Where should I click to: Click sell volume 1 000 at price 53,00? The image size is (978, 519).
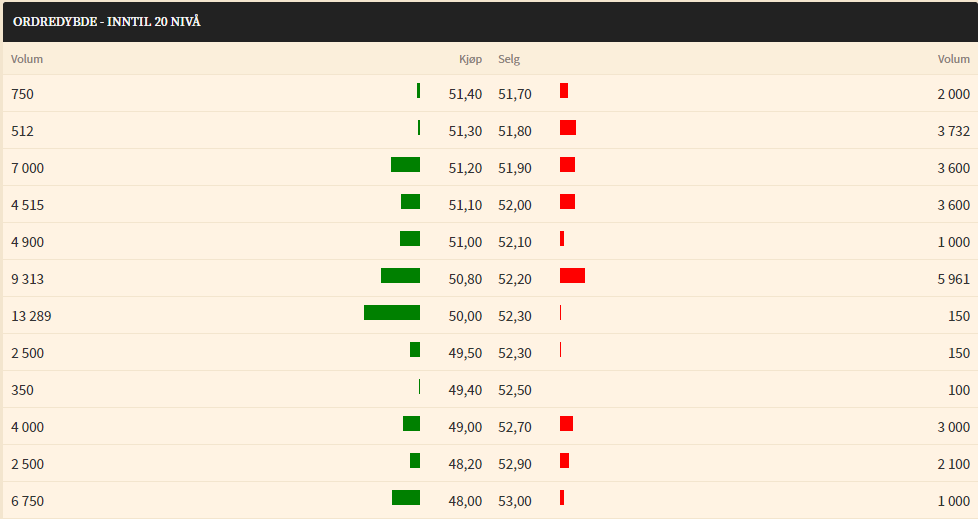(x=954, y=501)
